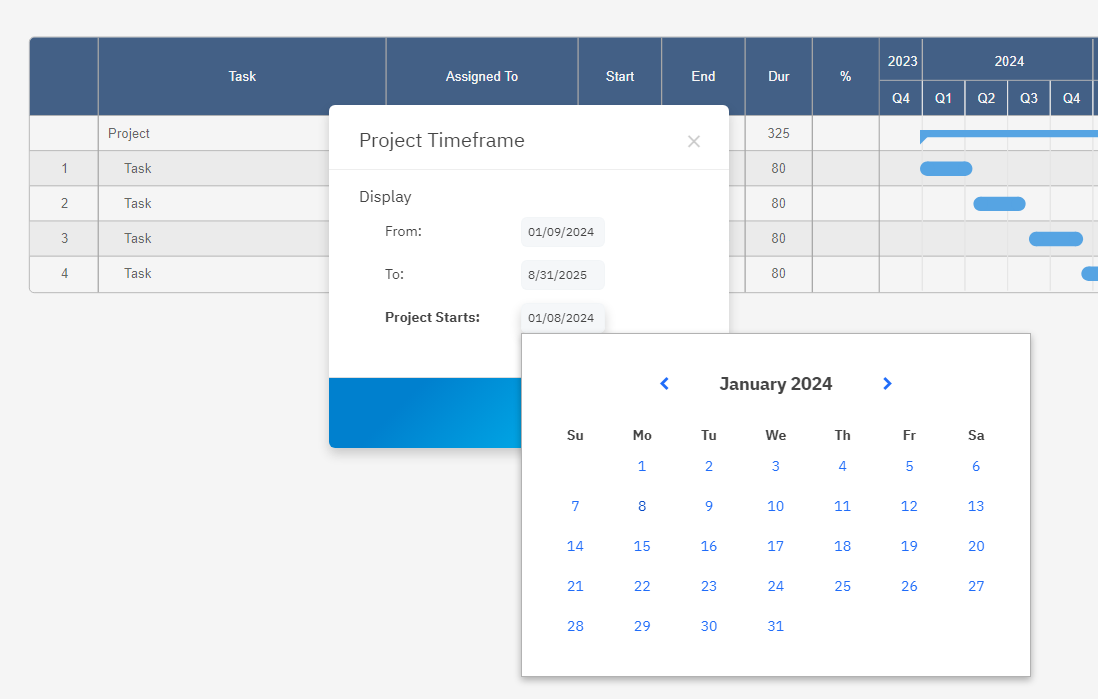Click the blue button below the Display section
This screenshot has height=699, width=1098.
pyautogui.click(x=425, y=412)
